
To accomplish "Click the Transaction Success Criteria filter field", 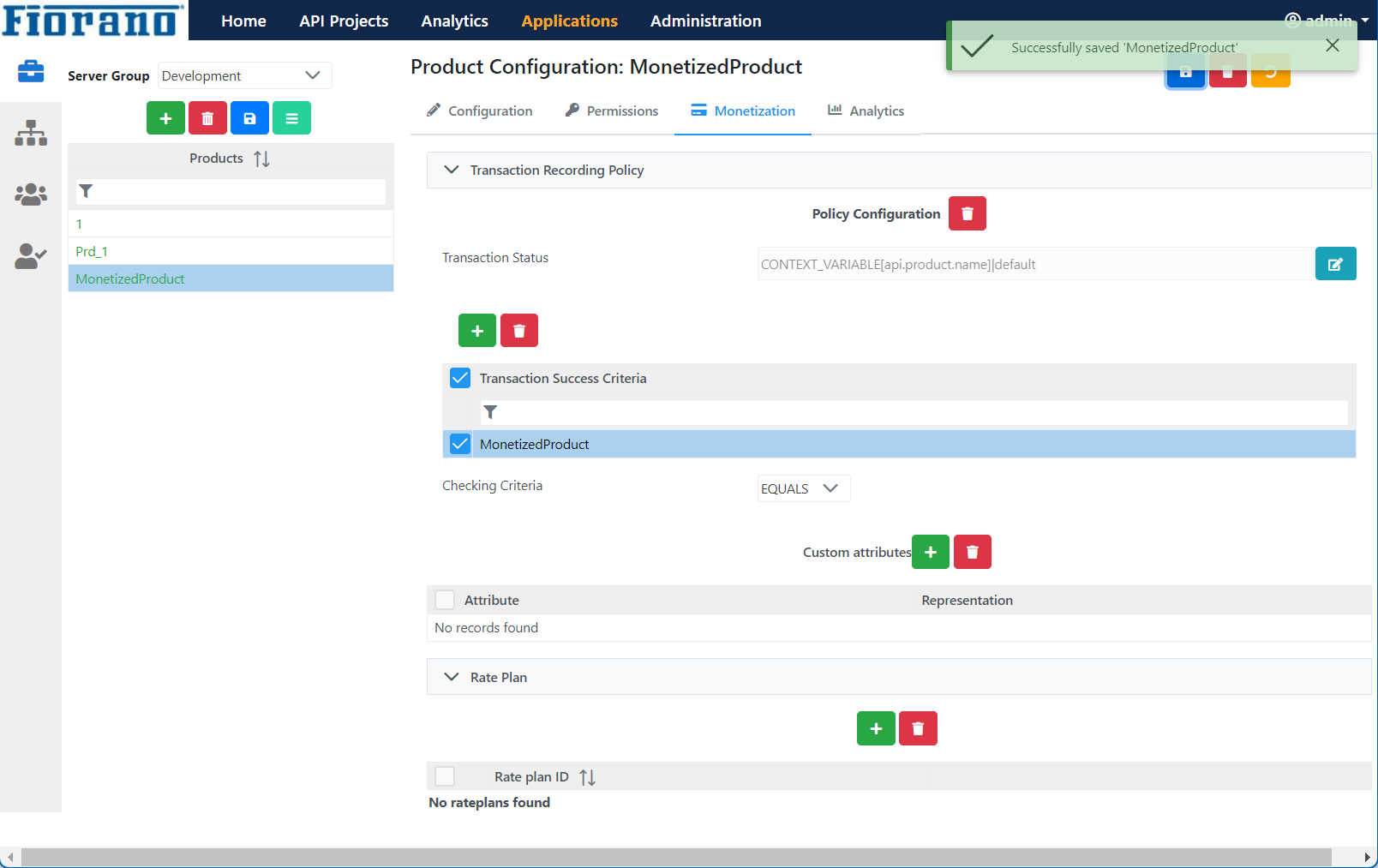I will [914, 412].
